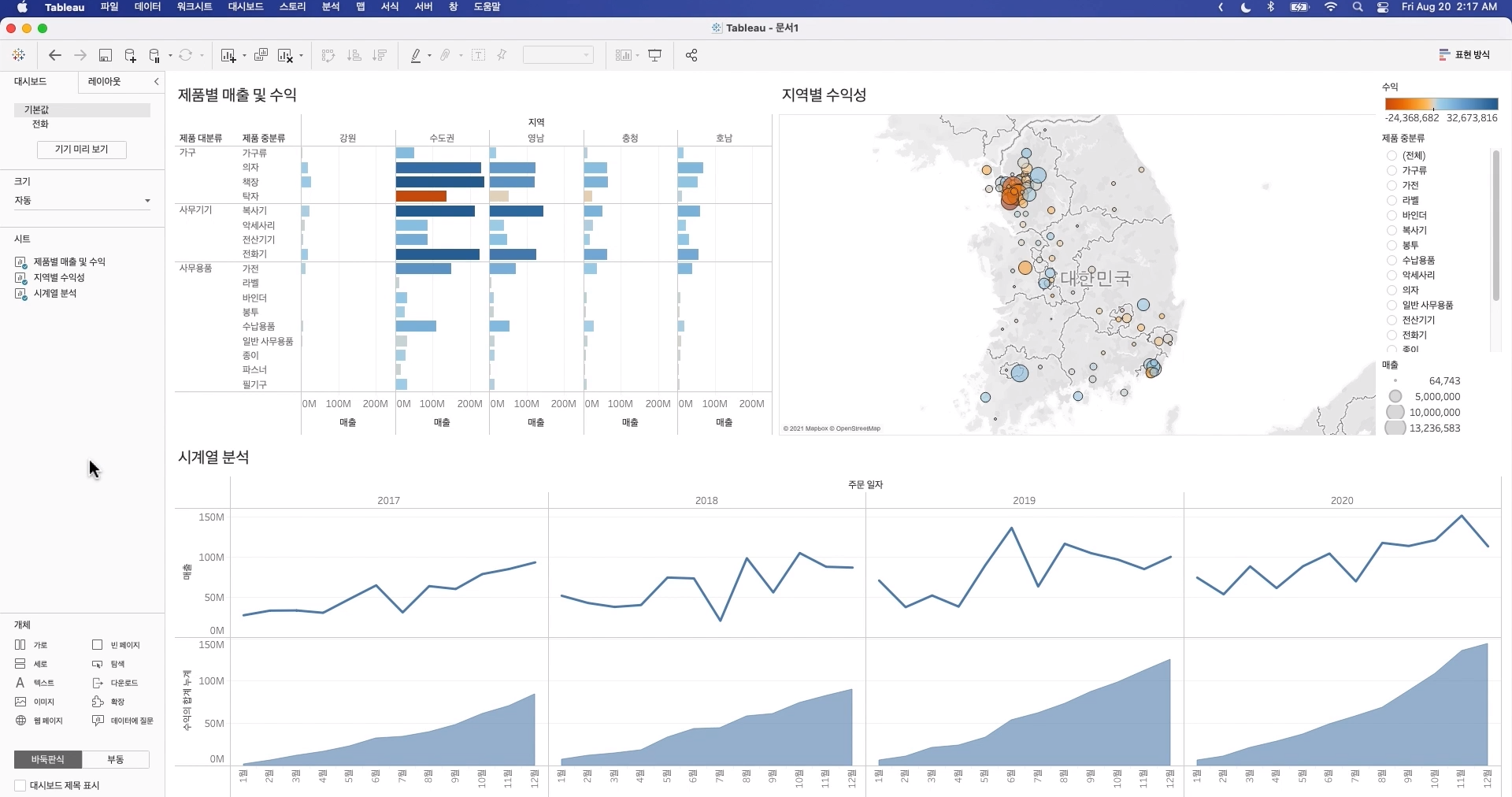
Task: Open the 표현 방식 Show Me panel
Action: pos(1465,54)
